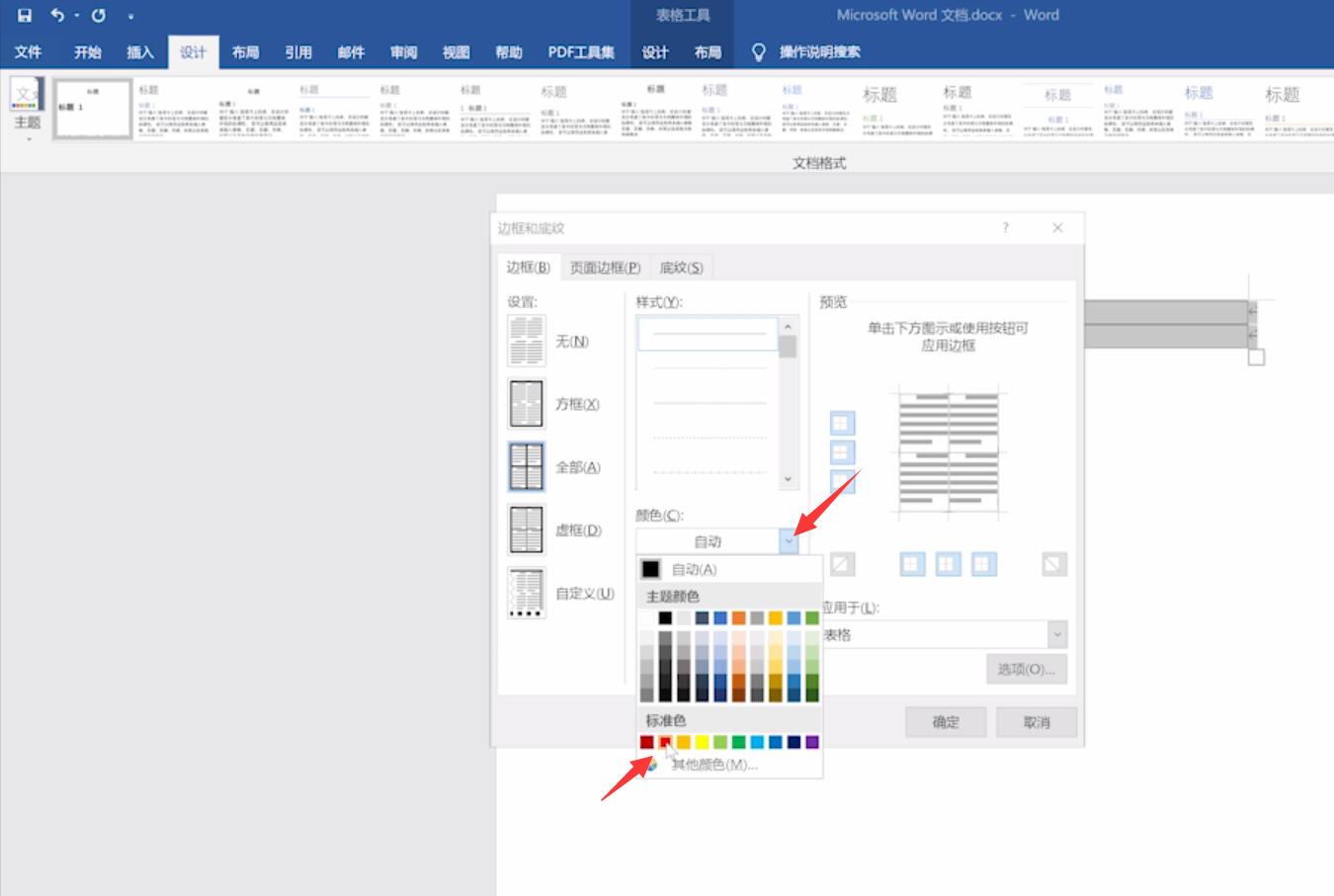
Task: Toggle the inside vertical border preview button
Action: tap(947, 564)
